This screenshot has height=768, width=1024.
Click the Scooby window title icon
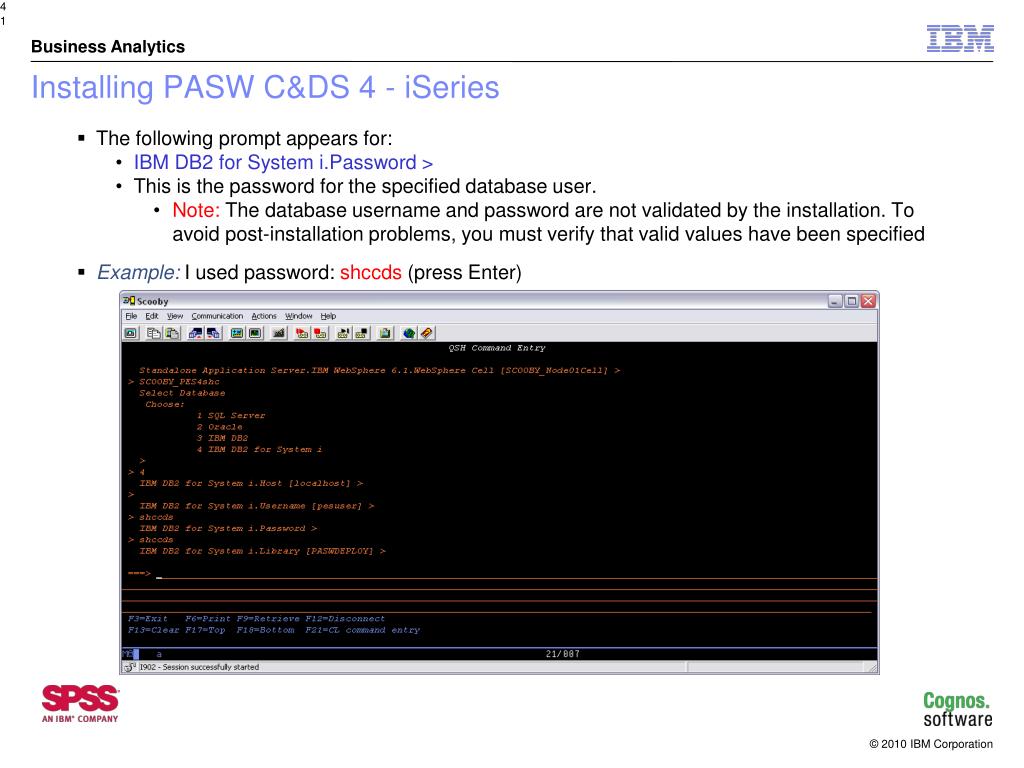(x=129, y=301)
